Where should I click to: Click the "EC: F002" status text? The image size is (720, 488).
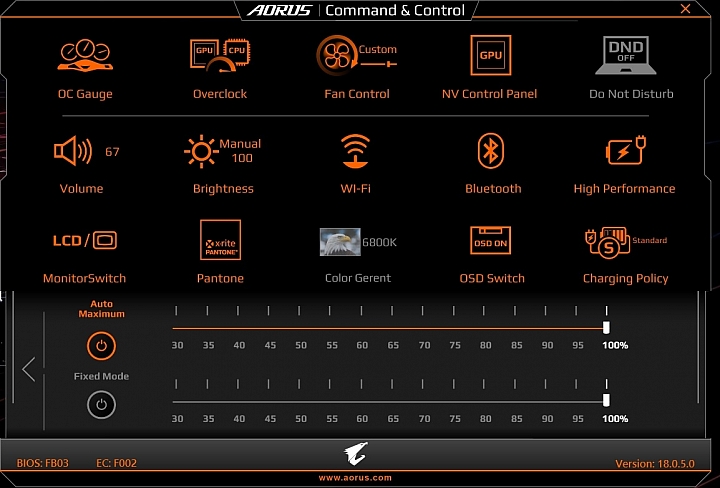pos(117,463)
